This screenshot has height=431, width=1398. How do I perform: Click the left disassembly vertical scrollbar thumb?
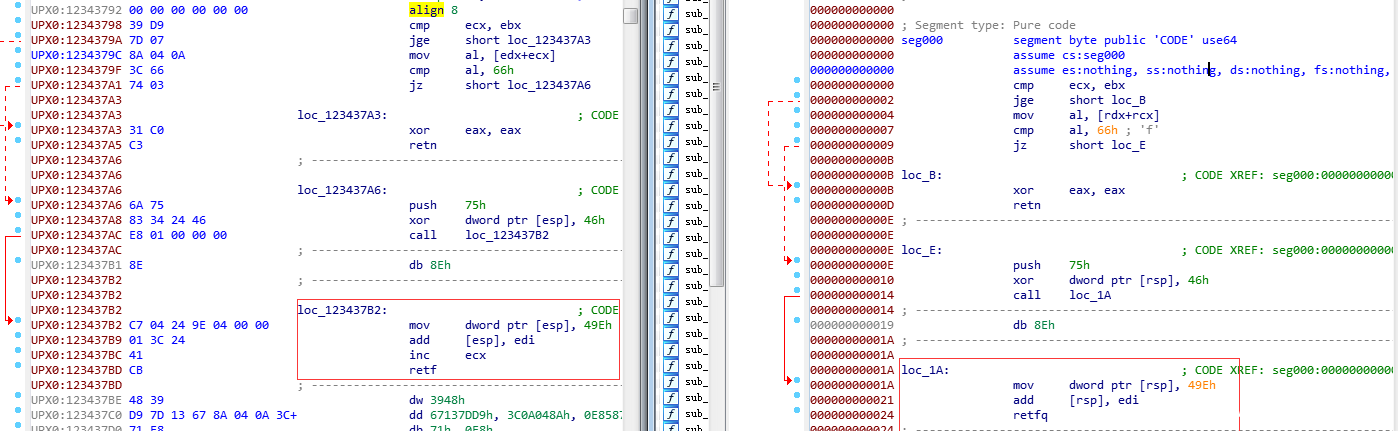point(630,16)
